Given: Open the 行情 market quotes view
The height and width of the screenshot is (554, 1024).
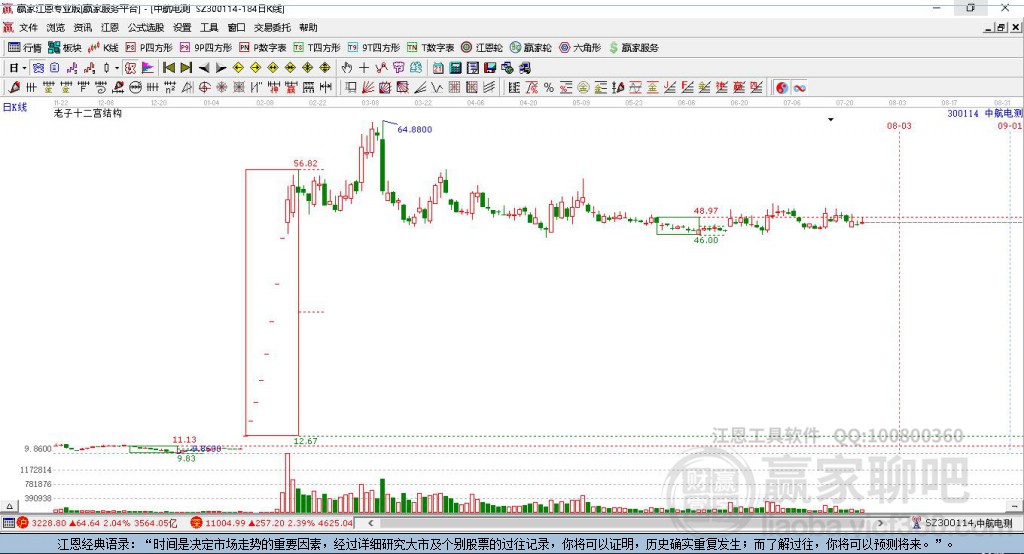Looking at the screenshot, I should point(25,48).
